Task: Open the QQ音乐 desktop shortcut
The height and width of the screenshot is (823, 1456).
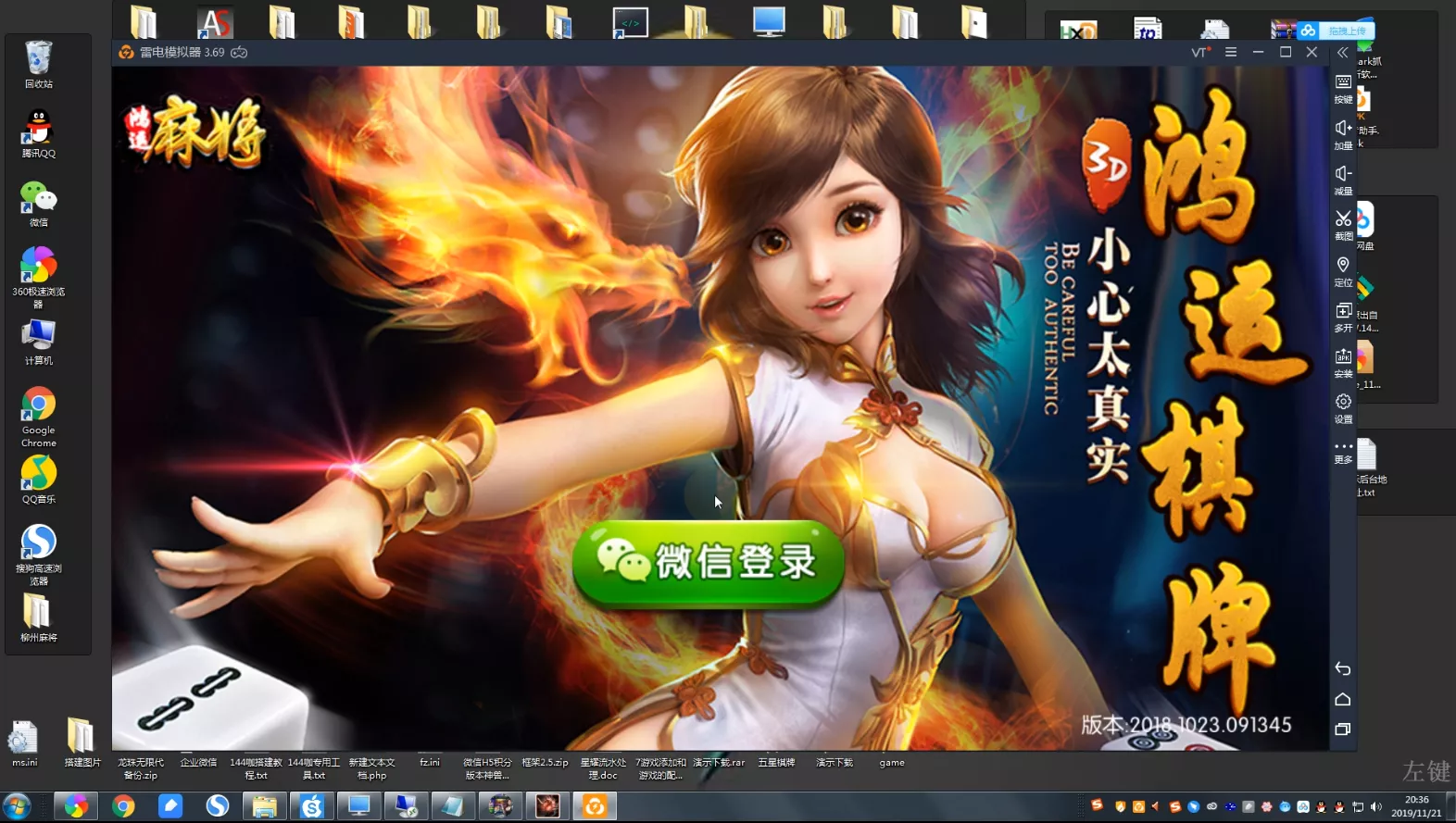Action: click(39, 480)
